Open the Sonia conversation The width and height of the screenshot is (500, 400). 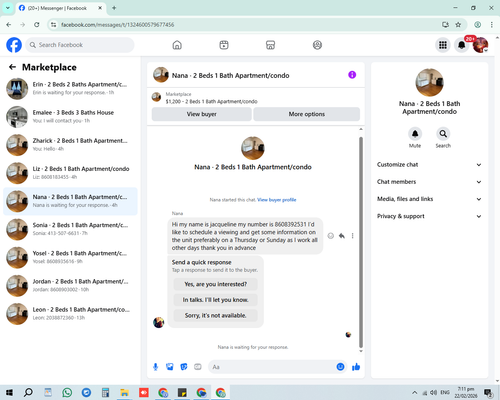pos(70,229)
